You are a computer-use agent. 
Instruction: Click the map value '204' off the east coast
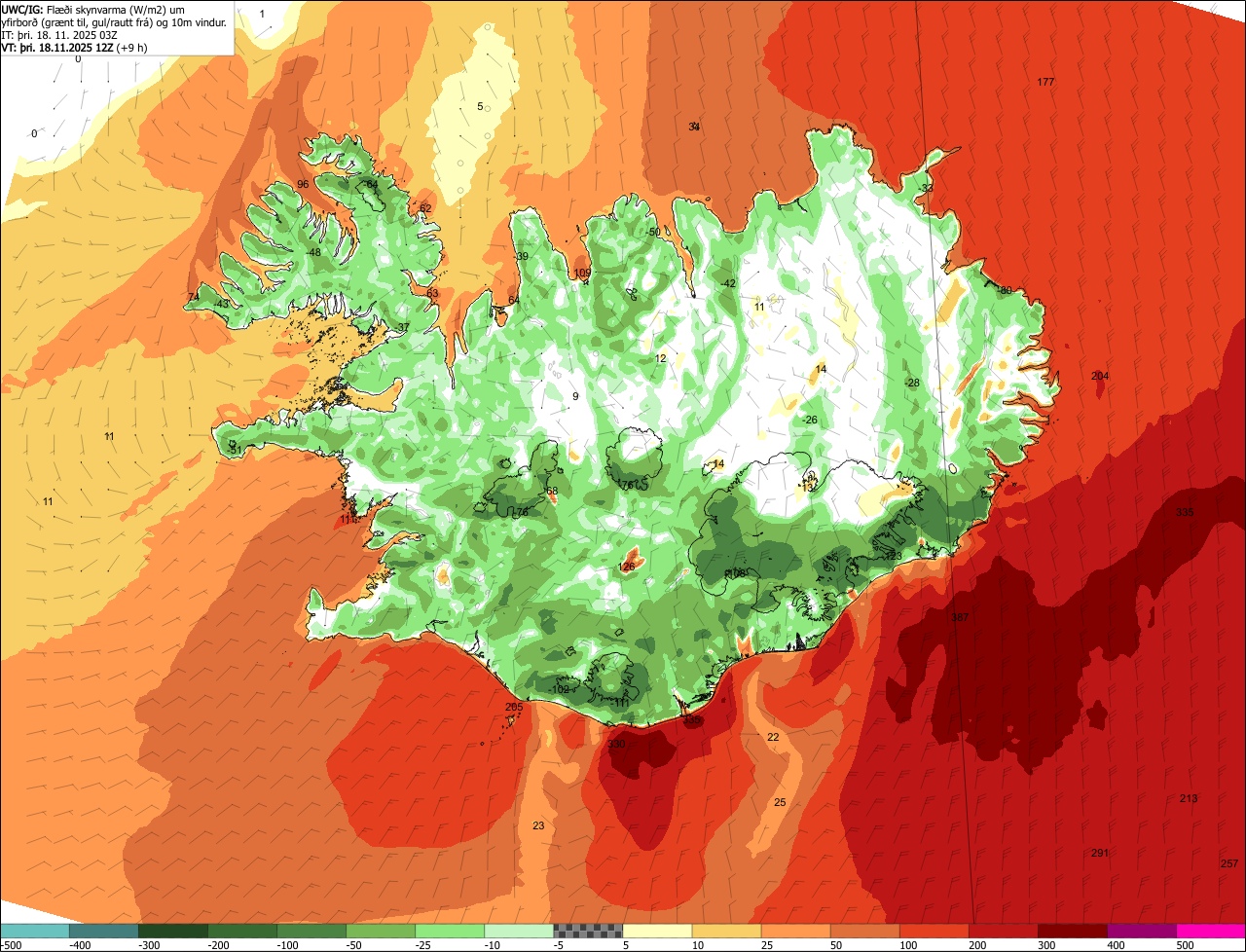pos(1100,376)
